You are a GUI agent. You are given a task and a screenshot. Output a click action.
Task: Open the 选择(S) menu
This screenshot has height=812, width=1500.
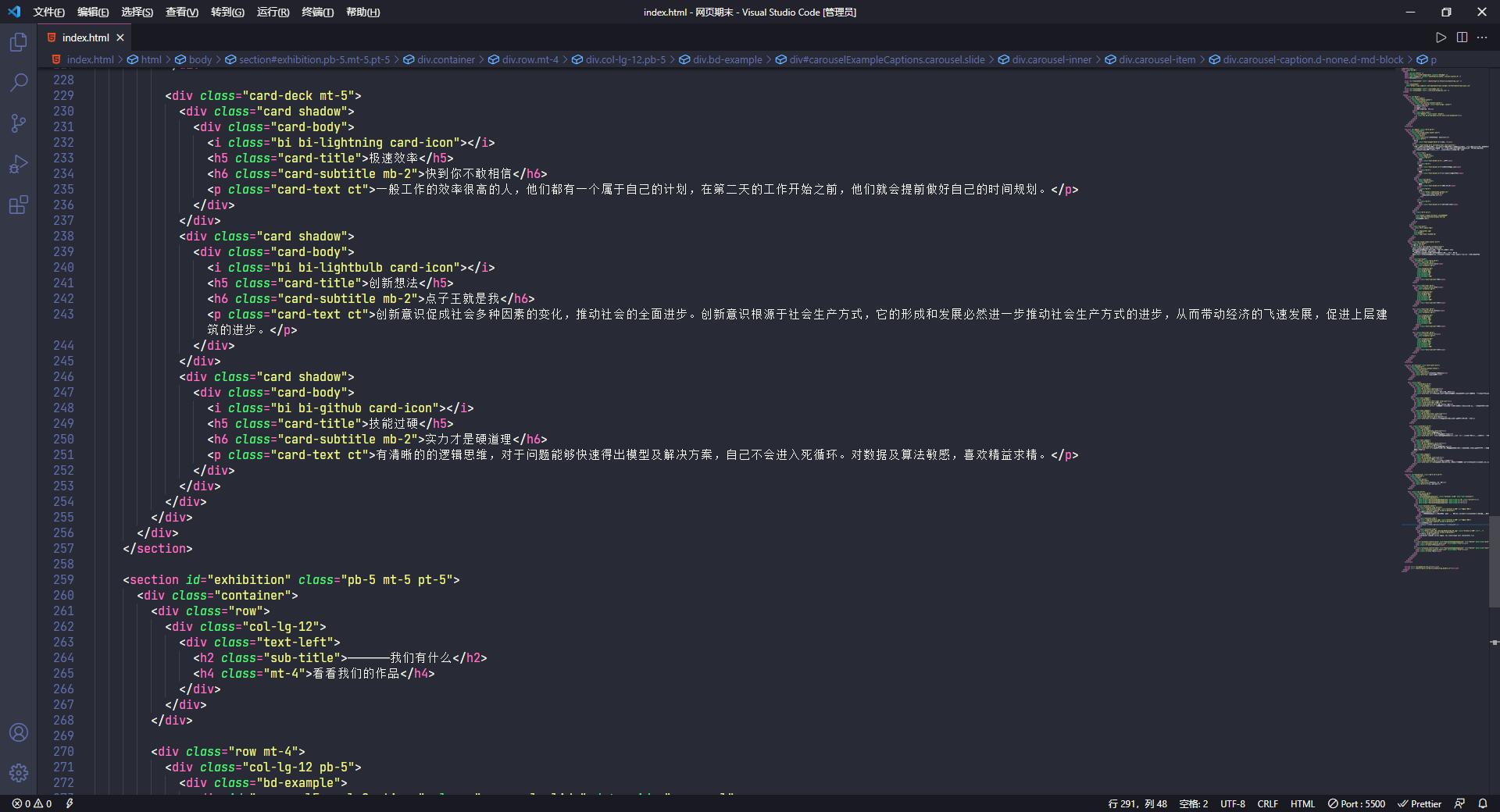(x=137, y=12)
